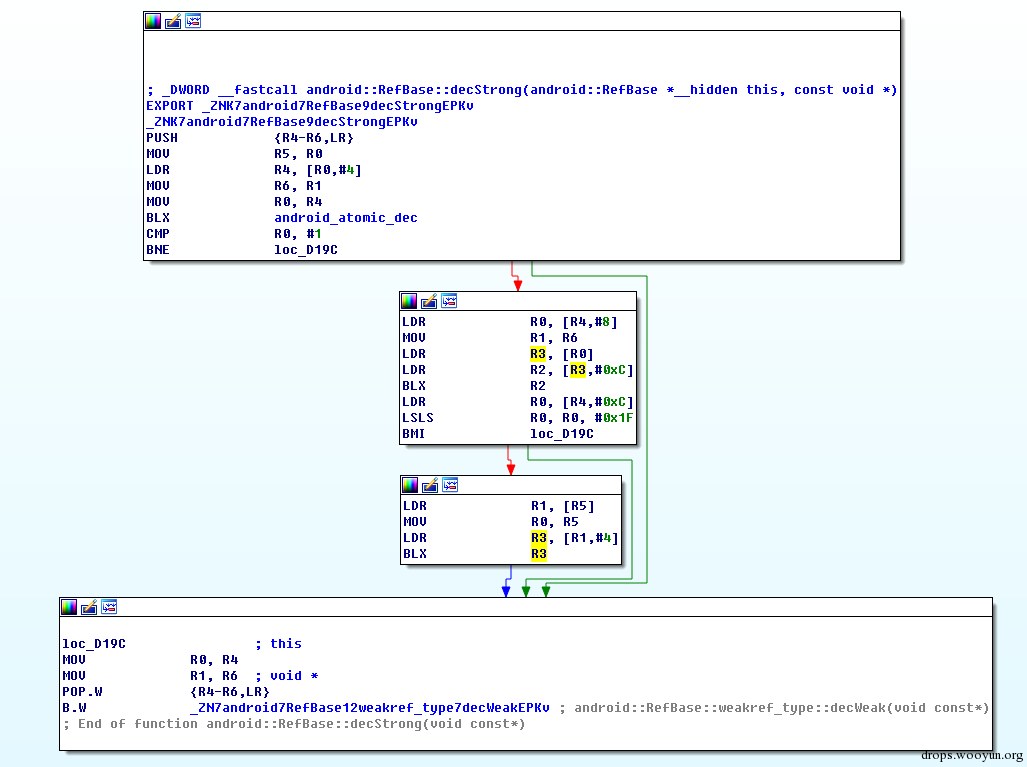Click color icon on decStrong top node

153,21
